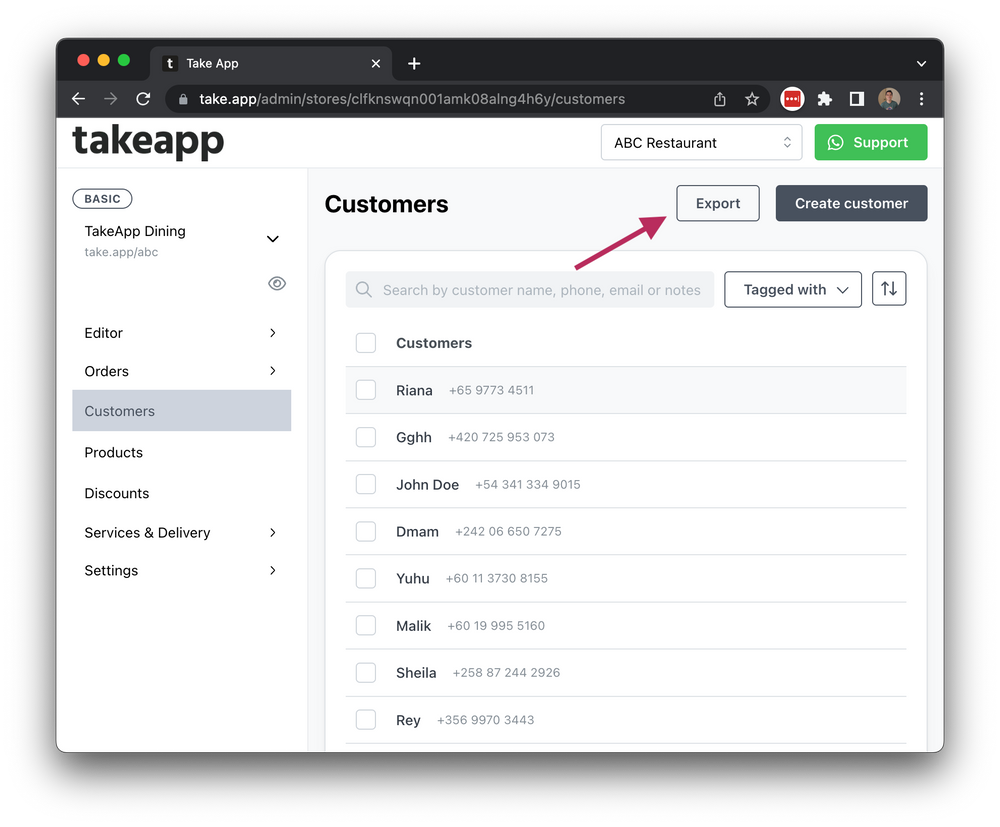Screen dimensions: 1000x827
Task: Check the box for Dmam
Action: point(365,531)
